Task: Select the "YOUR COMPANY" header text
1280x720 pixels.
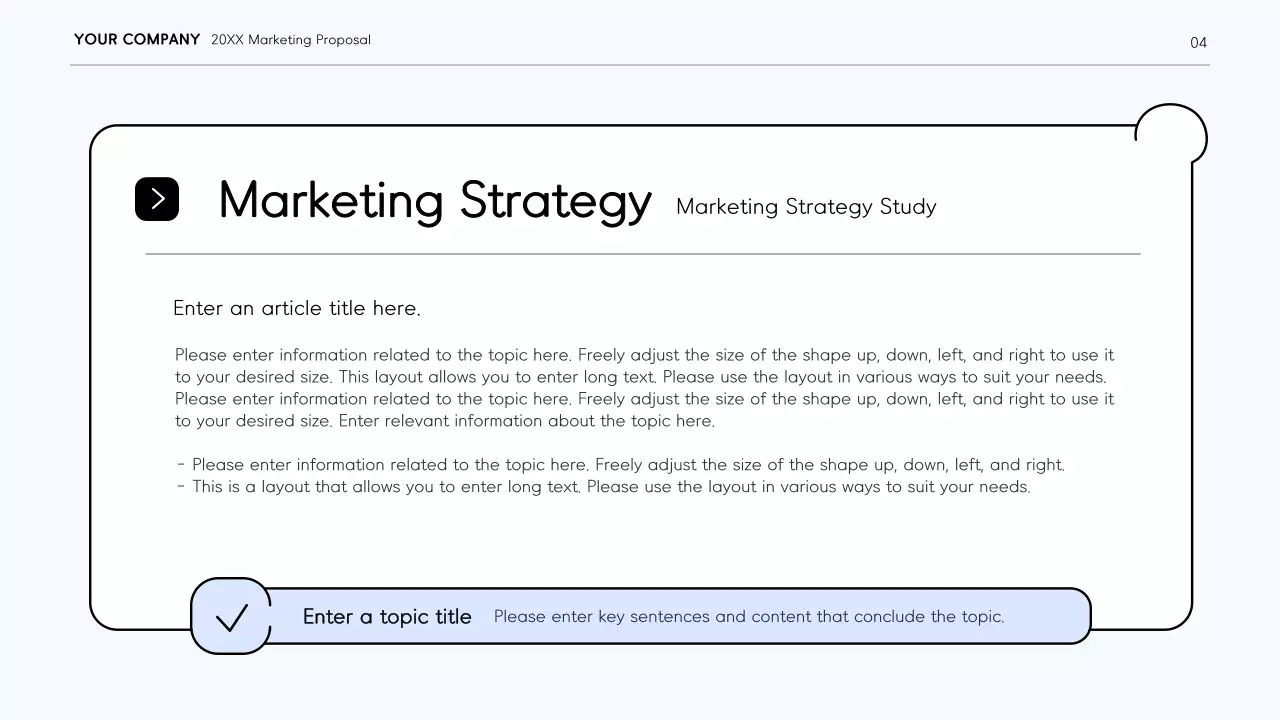Action: (137, 40)
